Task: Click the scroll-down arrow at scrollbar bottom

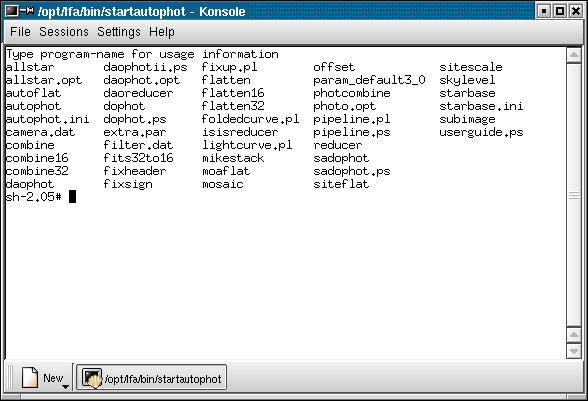Action: 573,351
